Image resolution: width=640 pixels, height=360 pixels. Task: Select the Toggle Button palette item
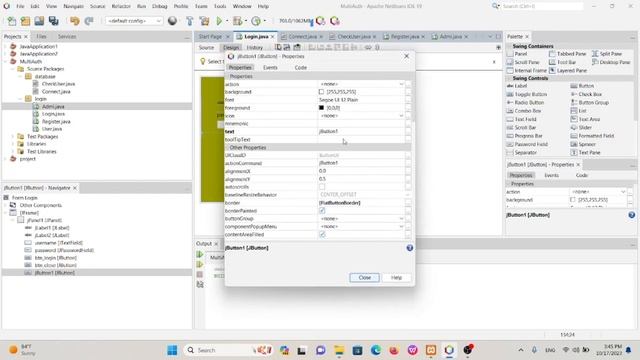pos(527,94)
